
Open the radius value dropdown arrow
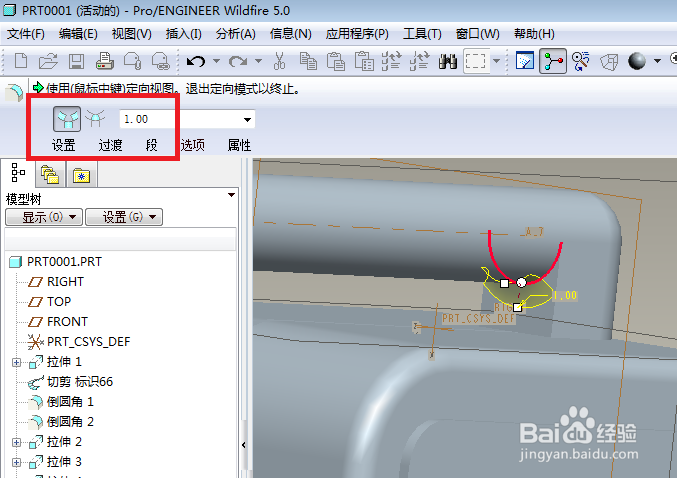247,119
